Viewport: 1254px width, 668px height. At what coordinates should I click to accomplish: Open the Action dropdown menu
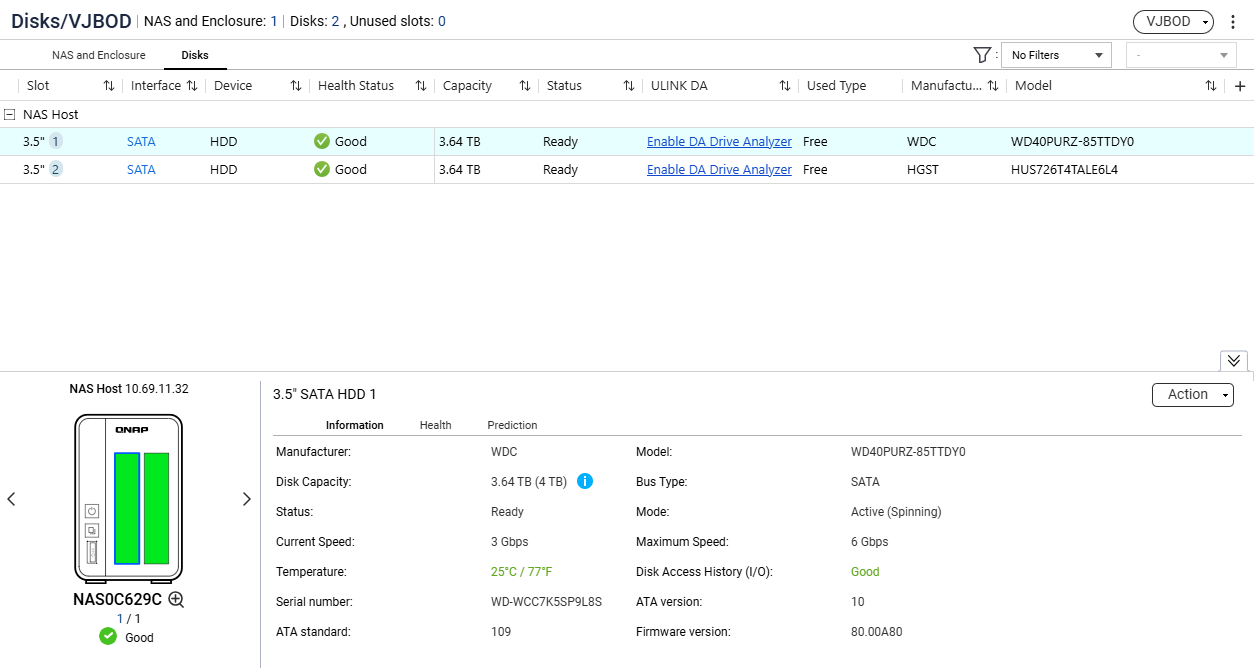(1193, 395)
